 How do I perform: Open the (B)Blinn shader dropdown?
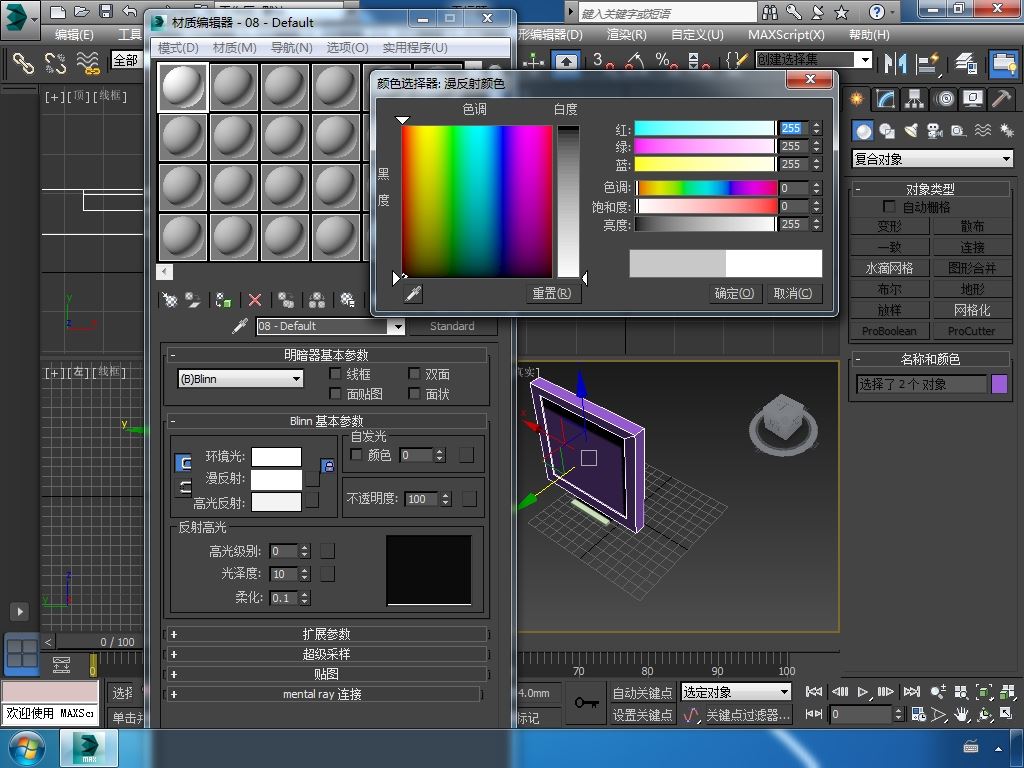240,379
